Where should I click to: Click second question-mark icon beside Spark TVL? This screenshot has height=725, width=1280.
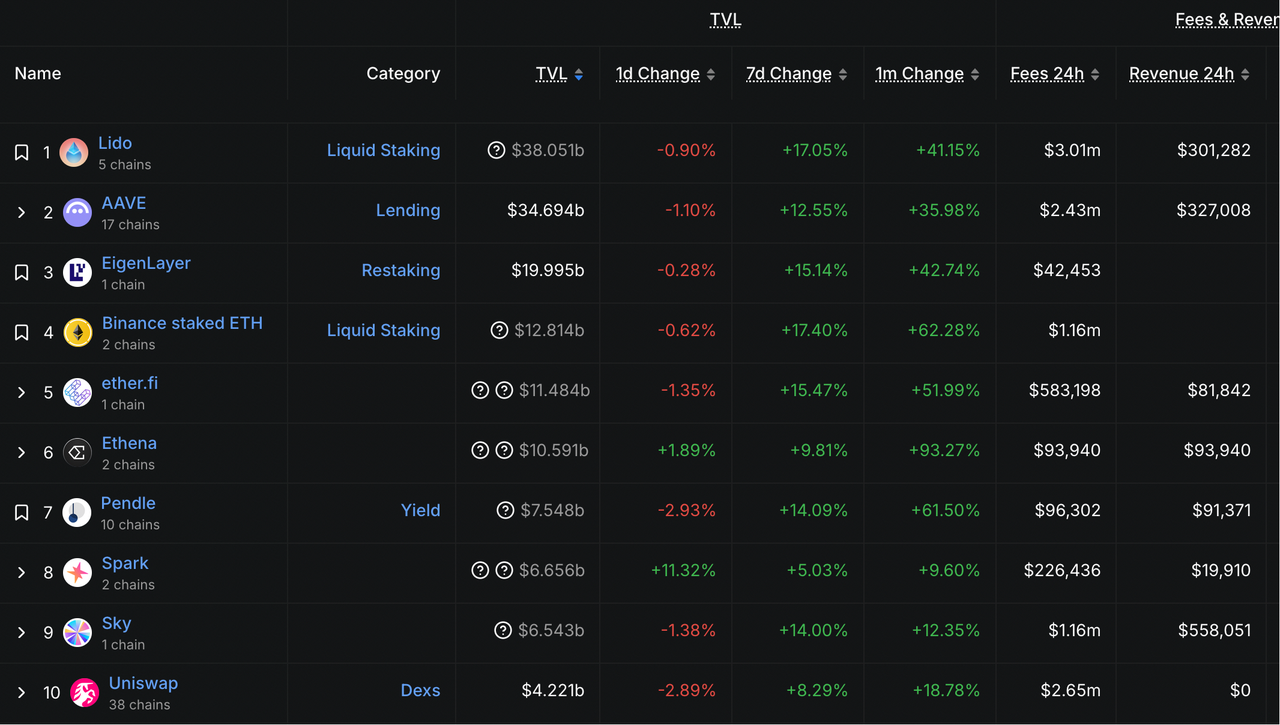(x=504, y=570)
